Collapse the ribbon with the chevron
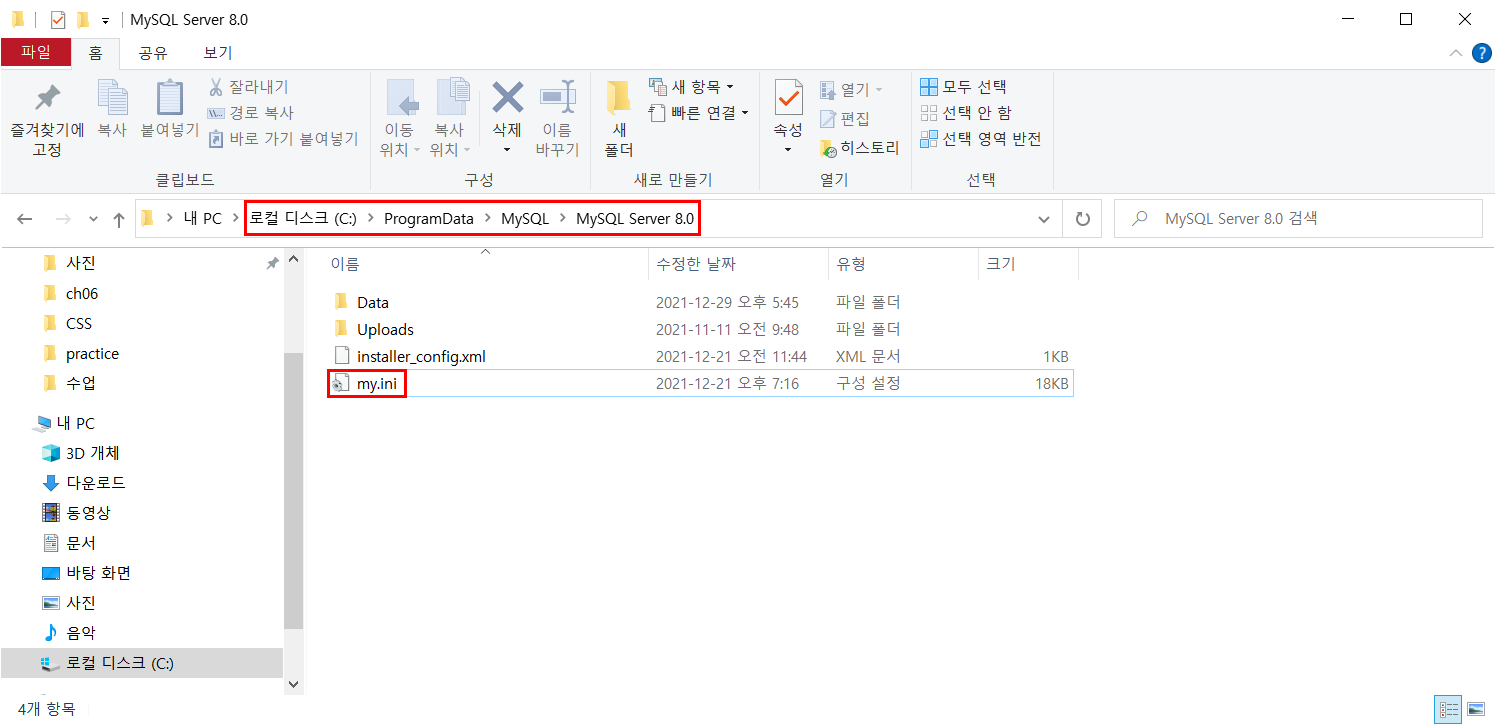The image size is (1496, 725). [x=1455, y=53]
